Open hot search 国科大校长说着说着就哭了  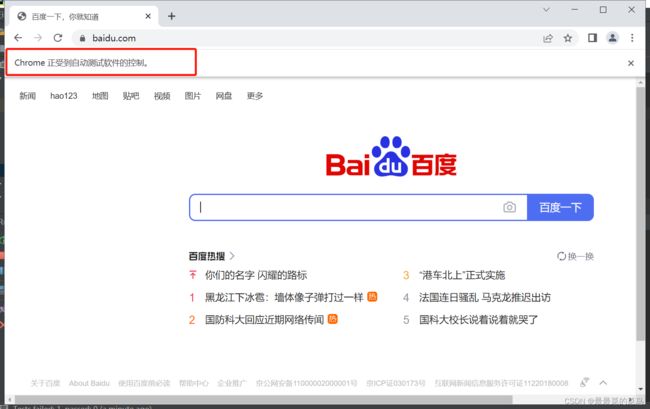click(478, 320)
